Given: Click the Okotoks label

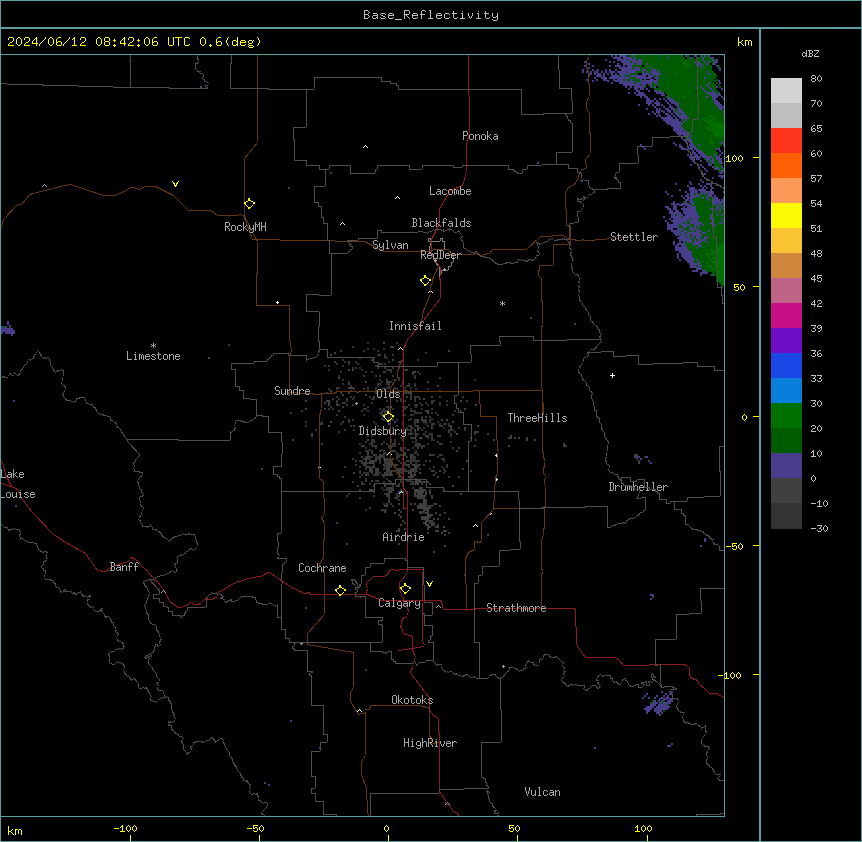Looking at the screenshot, I should 412,700.
